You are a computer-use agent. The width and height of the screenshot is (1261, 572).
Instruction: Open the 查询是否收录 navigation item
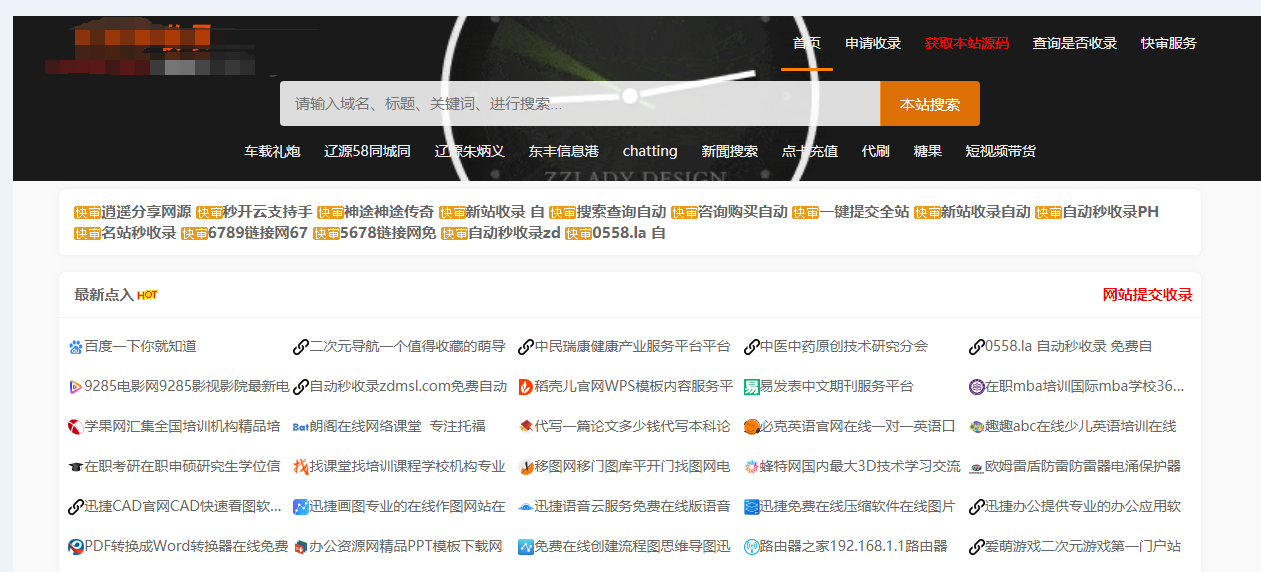click(1075, 43)
